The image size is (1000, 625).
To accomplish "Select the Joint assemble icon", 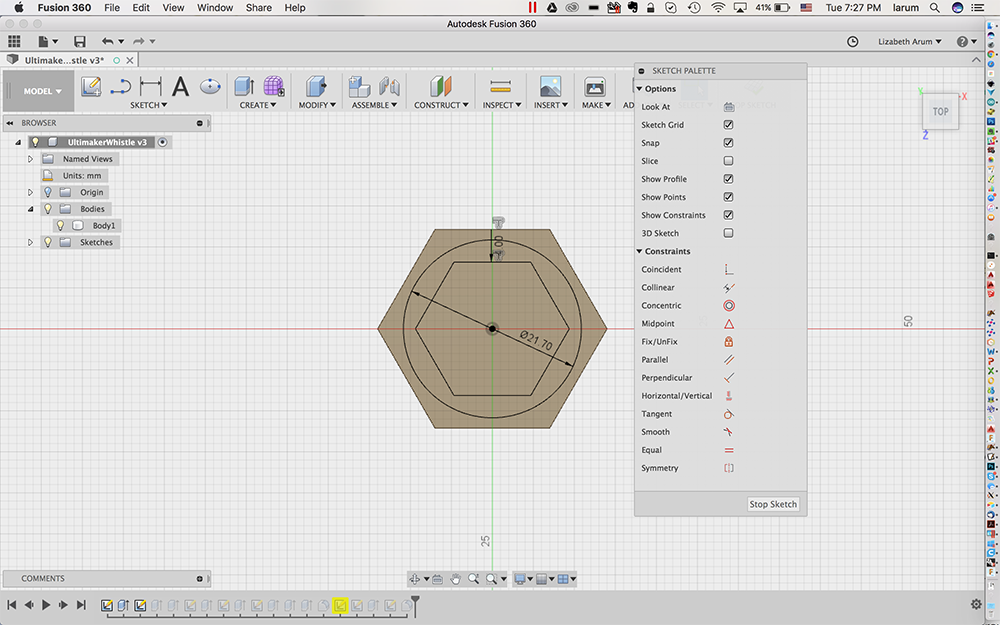I will click(389, 86).
